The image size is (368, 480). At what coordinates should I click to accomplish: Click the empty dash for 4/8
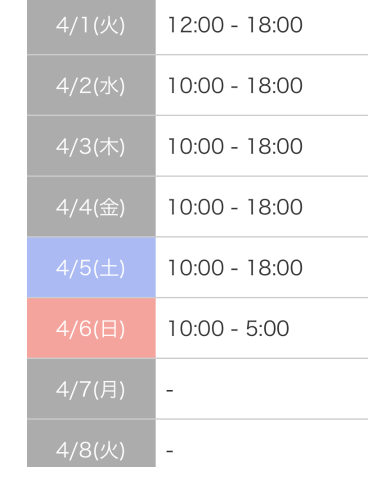(x=170, y=451)
